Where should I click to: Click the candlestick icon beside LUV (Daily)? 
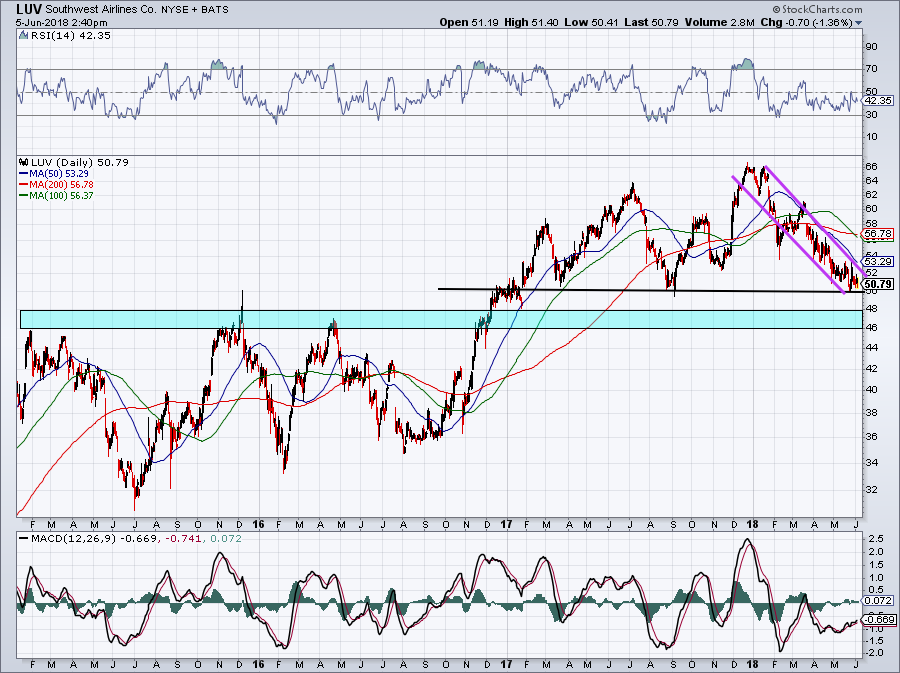point(24,162)
